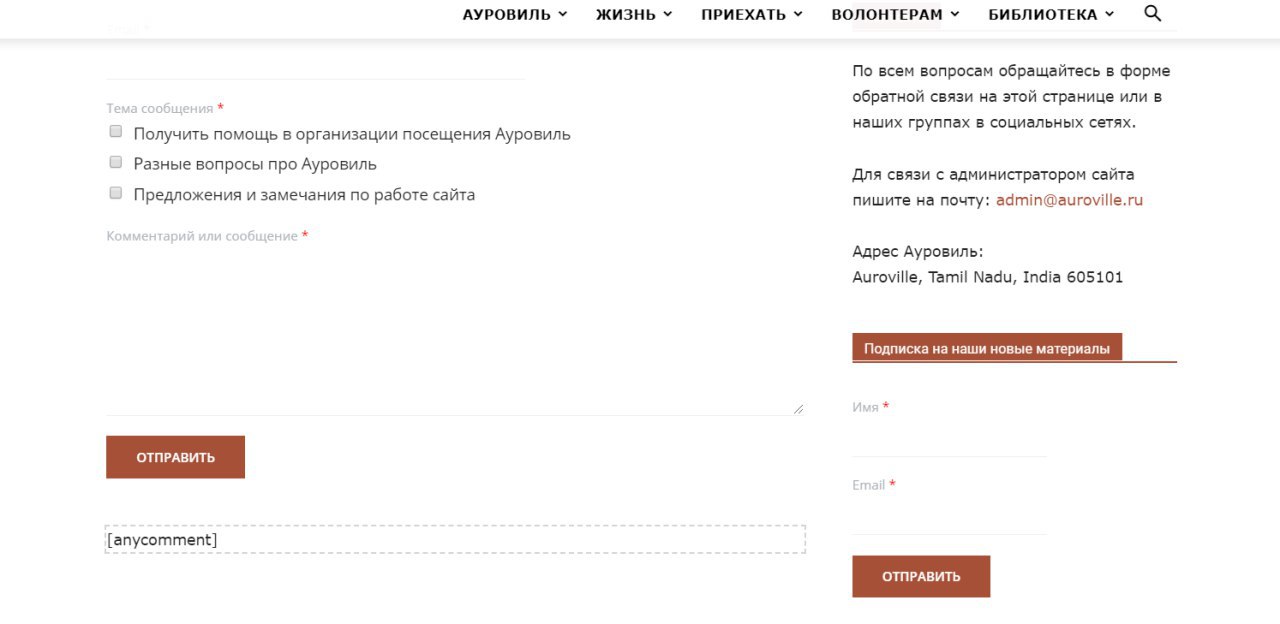Expand the АУРОВИЛЬ menu chevron

pos(563,14)
